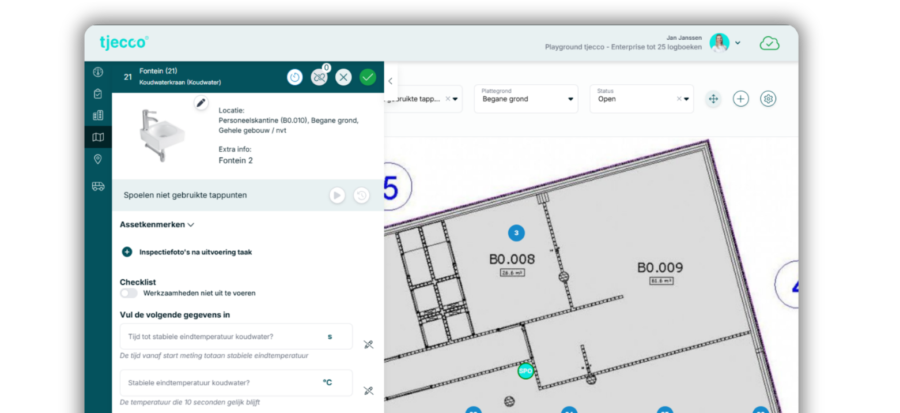Start the Spoelen niet gebruikte tappunten task

[x=337, y=196]
